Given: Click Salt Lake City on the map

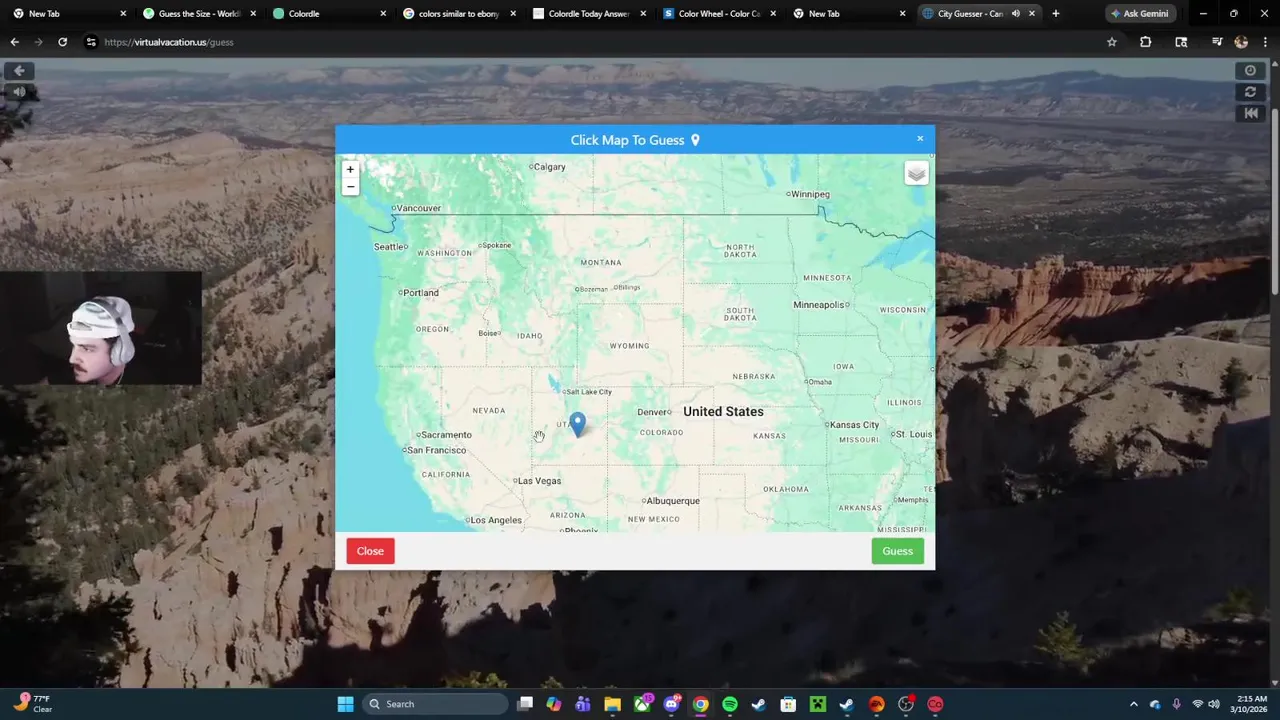Looking at the screenshot, I should tap(588, 392).
